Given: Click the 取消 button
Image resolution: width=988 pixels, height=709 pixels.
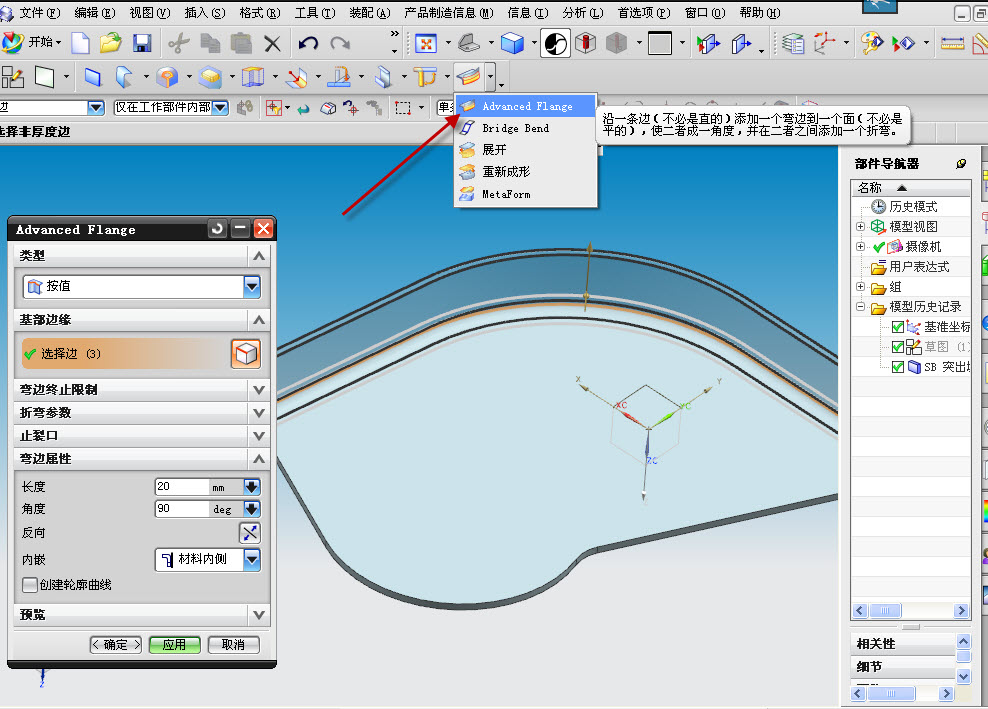Looking at the screenshot, I should tap(233, 645).
